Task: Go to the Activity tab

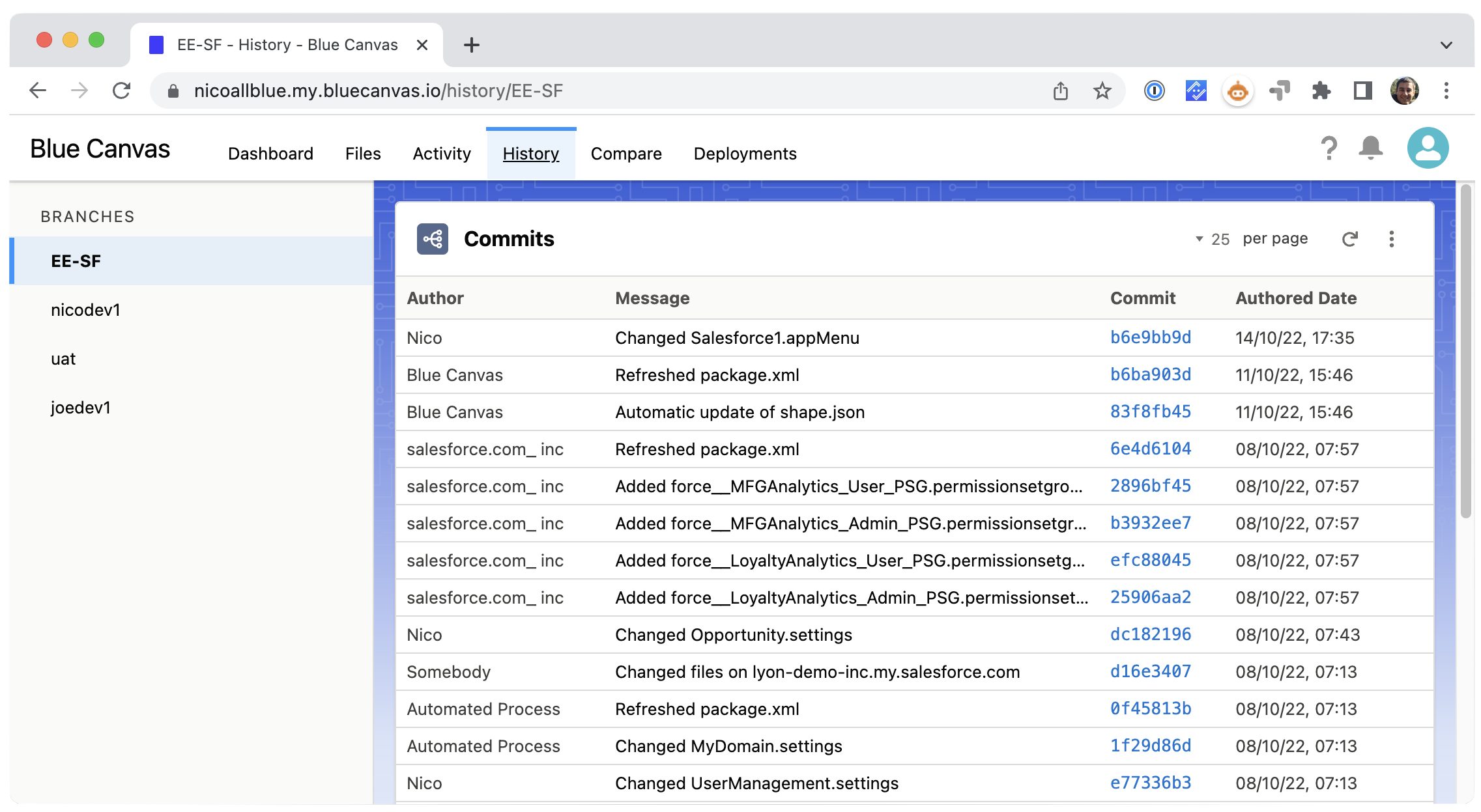Action: 442,154
